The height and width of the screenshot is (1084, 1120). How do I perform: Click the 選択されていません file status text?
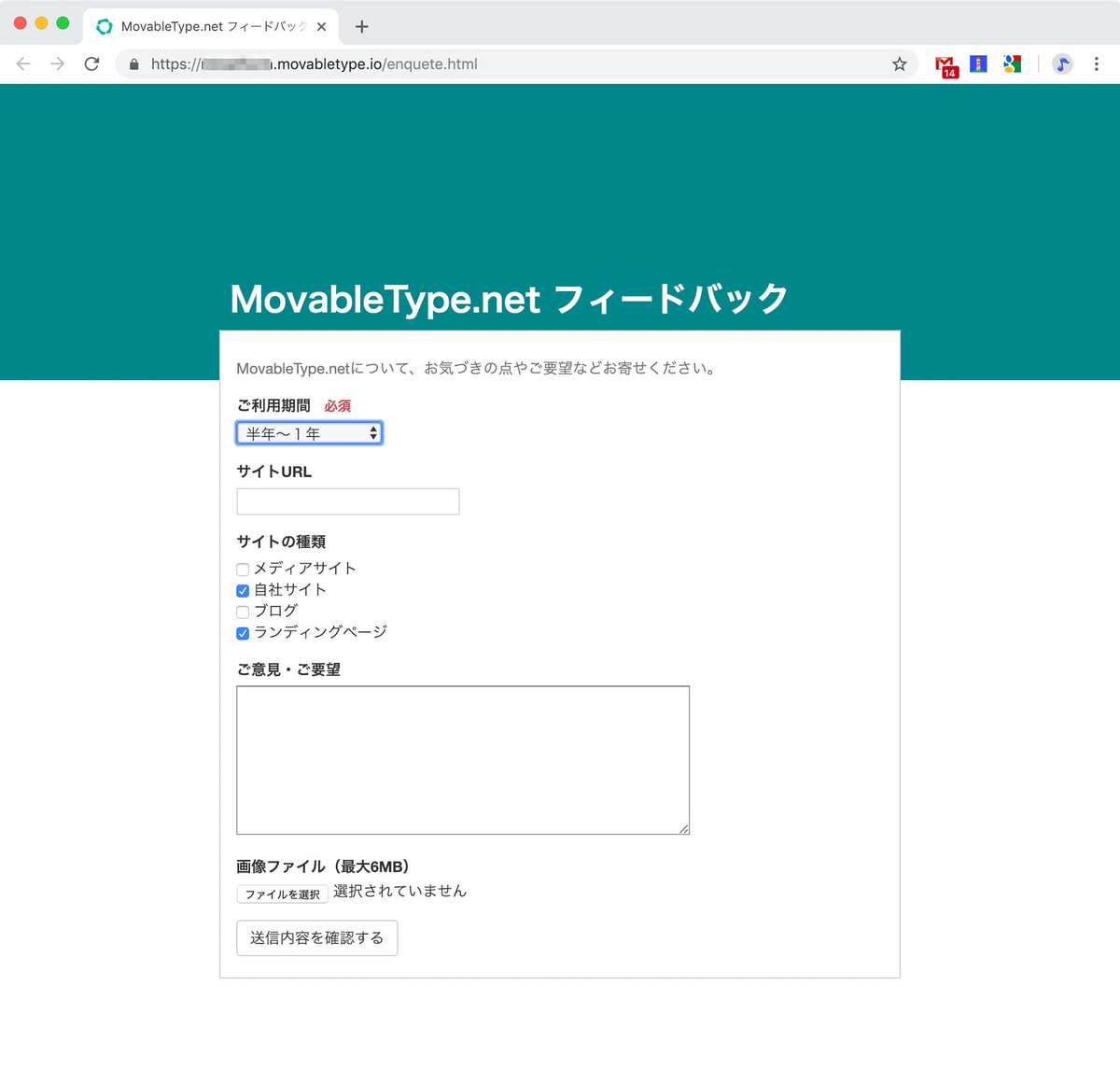coord(400,891)
